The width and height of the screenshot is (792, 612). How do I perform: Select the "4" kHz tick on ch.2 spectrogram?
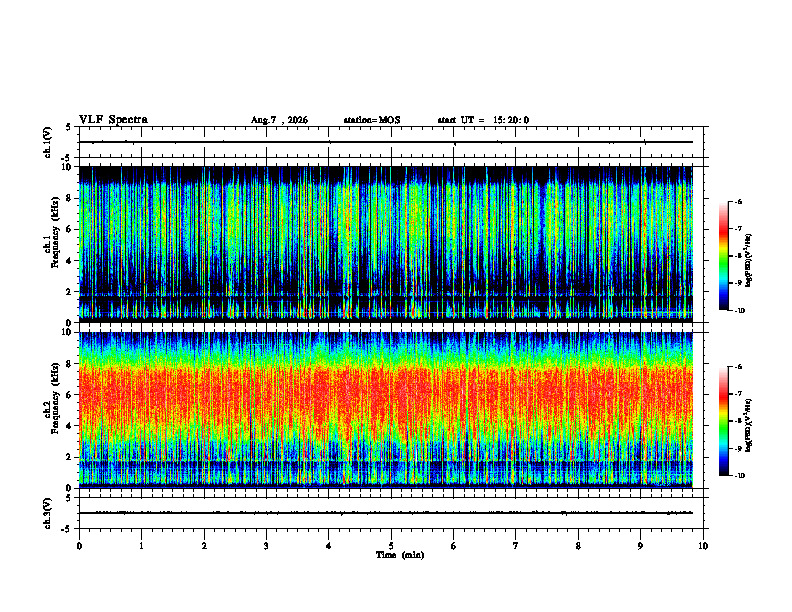pos(69,426)
